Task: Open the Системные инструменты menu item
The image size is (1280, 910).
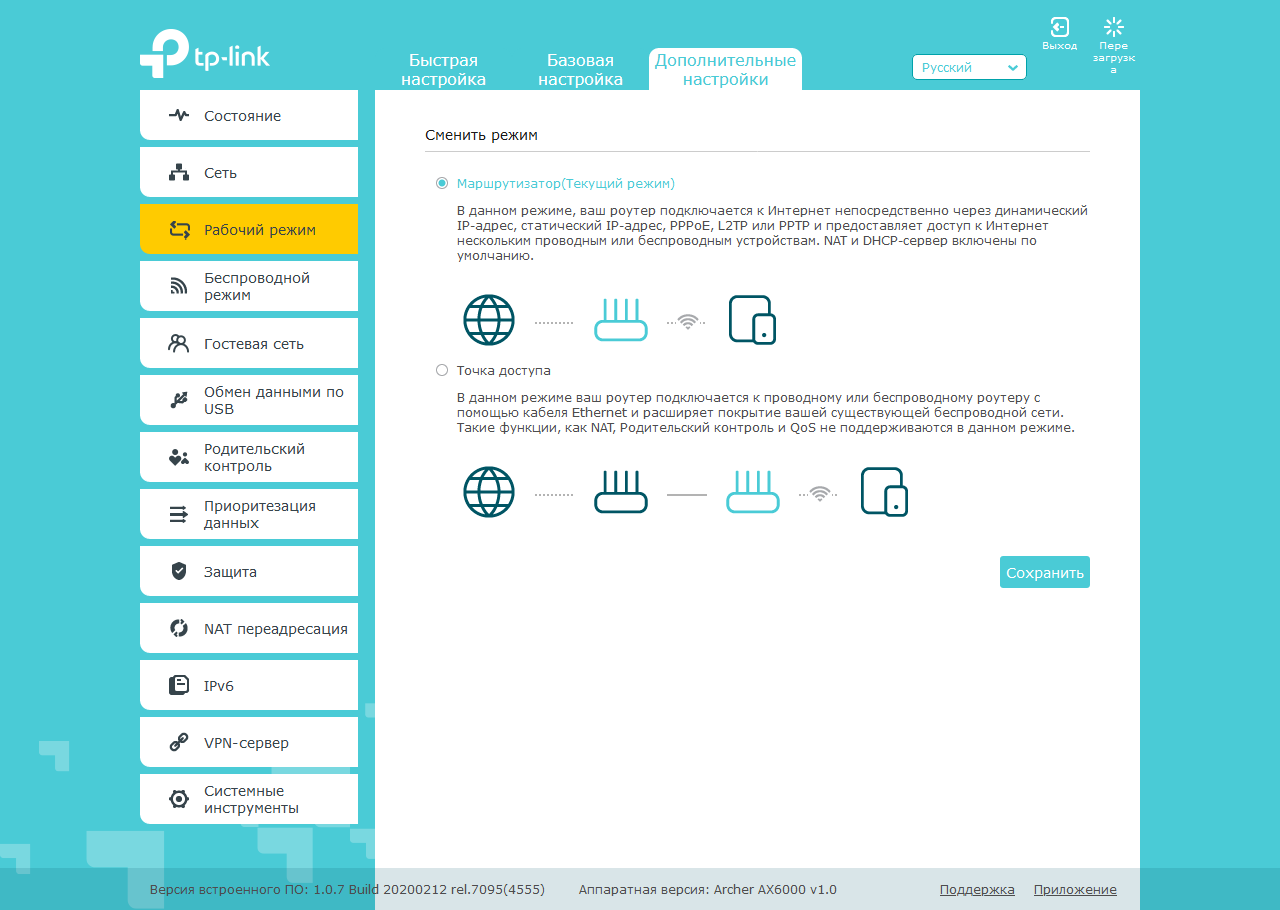Action: (249, 799)
